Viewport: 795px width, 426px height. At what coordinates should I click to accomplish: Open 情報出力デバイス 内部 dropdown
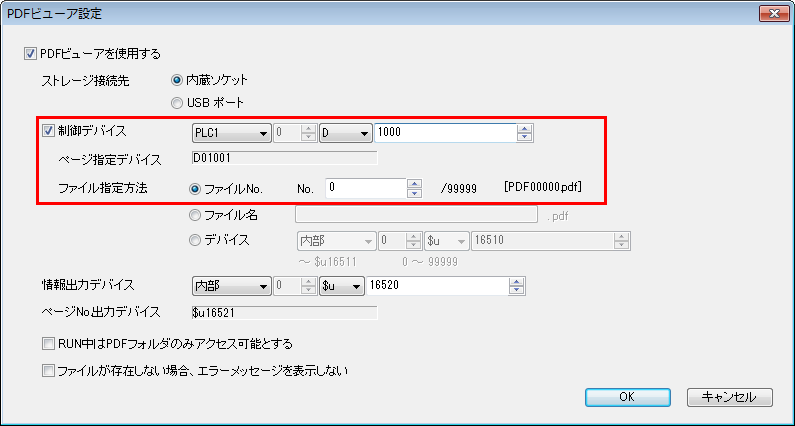pos(230,287)
